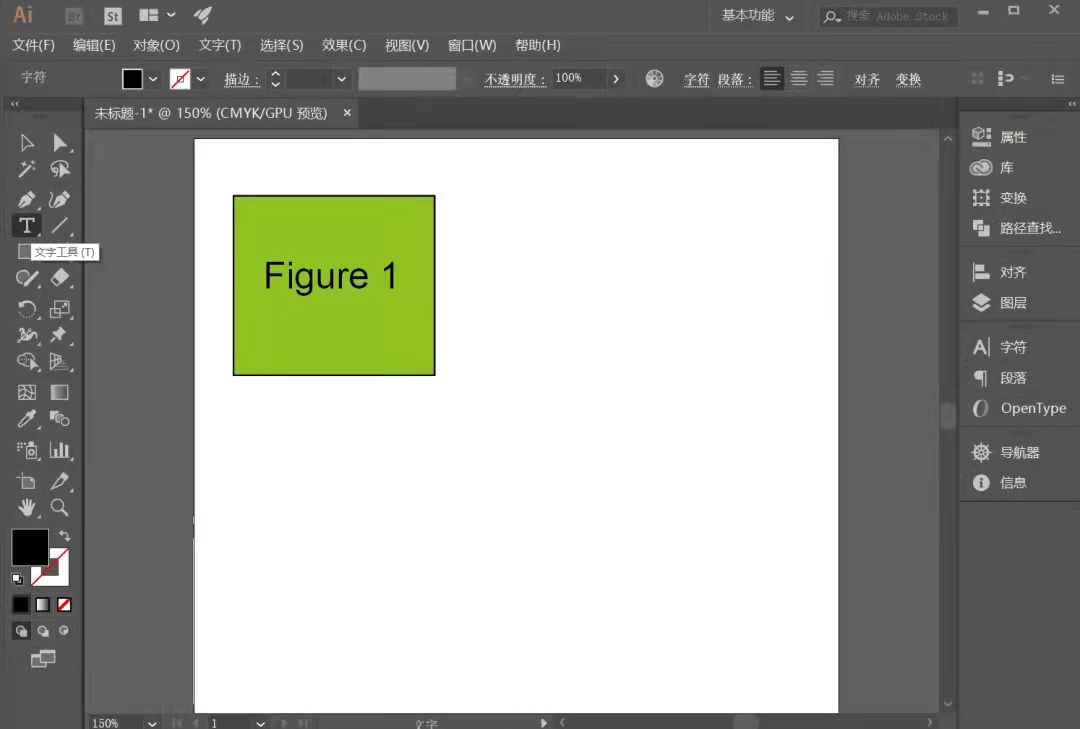Open the stroke weight dropdown
This screenshot has width=1080, height=729.
(342, 79)
